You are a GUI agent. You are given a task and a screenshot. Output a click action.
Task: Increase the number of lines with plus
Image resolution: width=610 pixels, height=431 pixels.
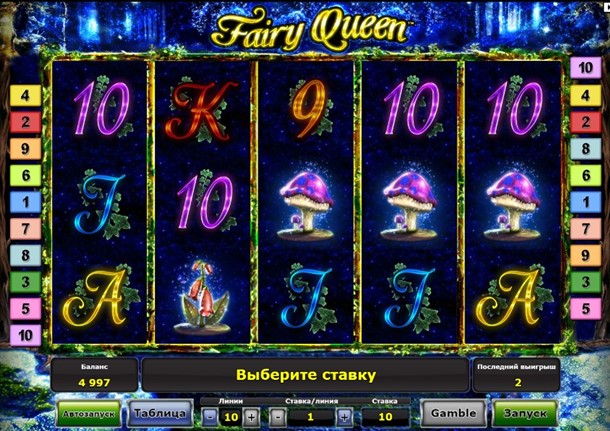tap(251, 418)
